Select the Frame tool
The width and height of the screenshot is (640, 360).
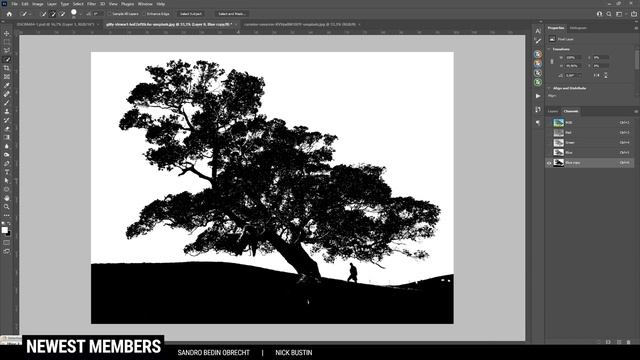point(7,76)
